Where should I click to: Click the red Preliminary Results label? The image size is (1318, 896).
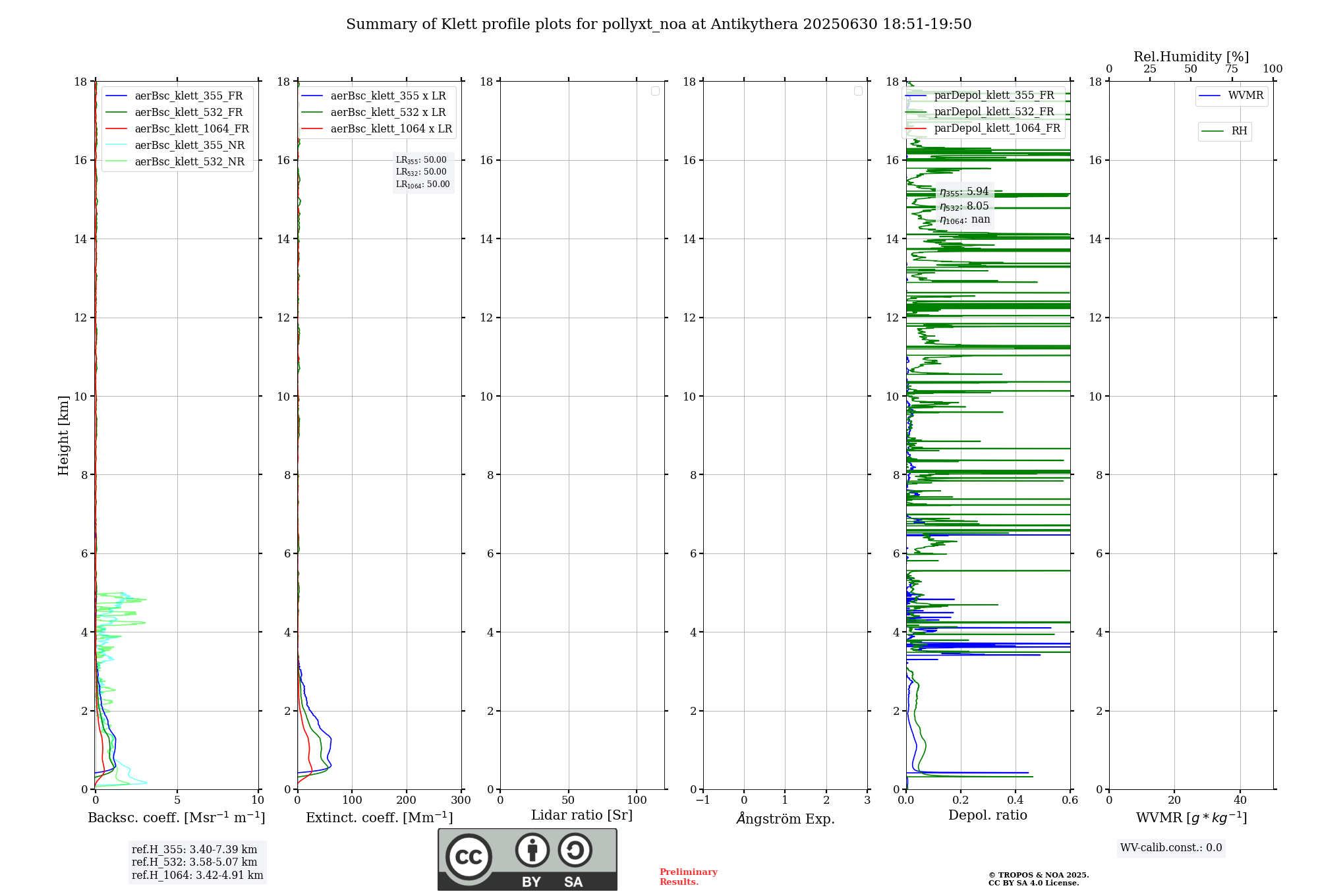point(689,877)
